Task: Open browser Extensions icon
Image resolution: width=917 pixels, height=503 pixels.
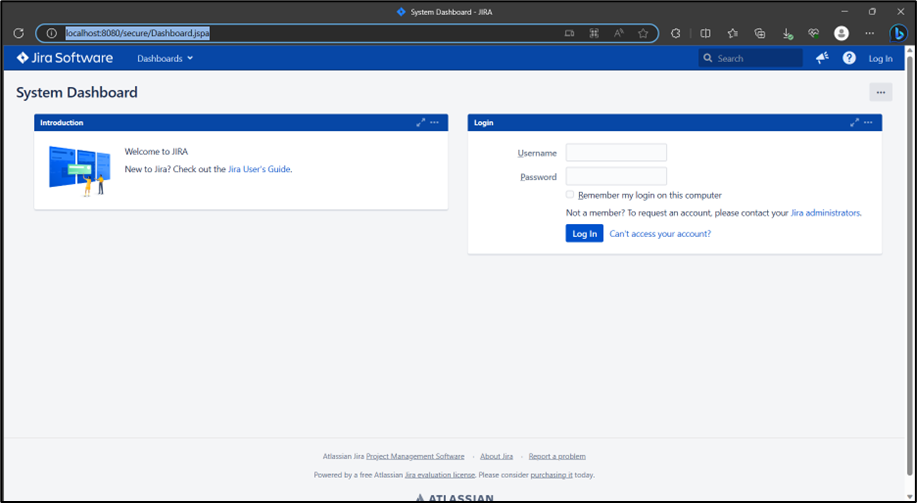Action: point(675,33)
